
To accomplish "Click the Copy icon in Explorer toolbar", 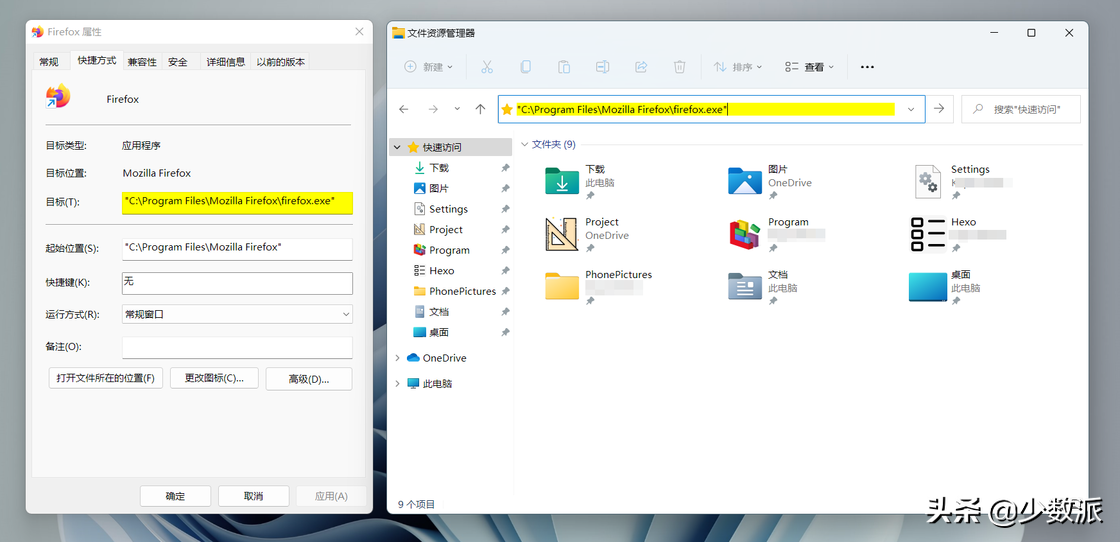I will (525, 67).
